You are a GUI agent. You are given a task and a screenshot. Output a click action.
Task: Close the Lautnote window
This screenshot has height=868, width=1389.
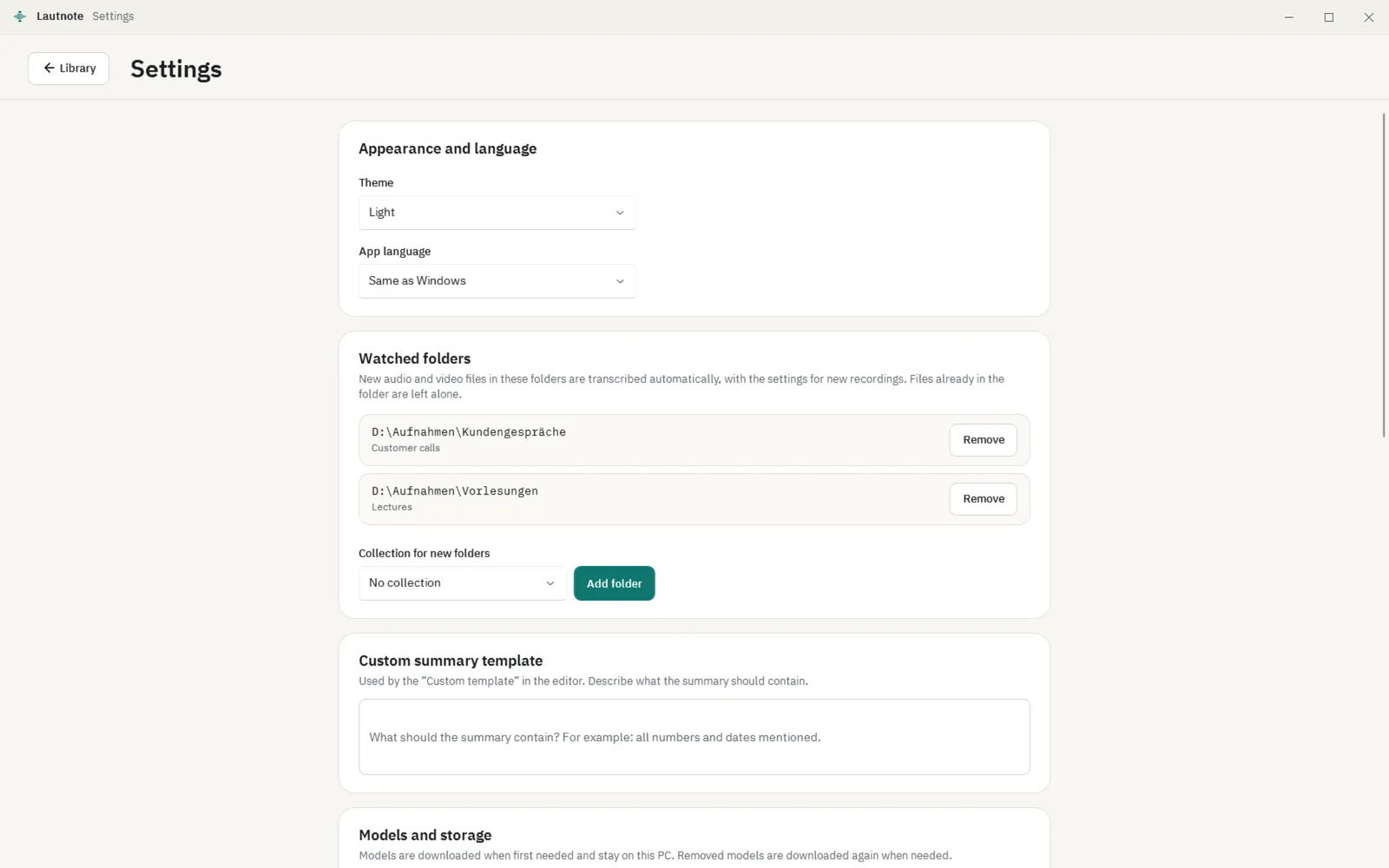click(x=1369, y=17)
